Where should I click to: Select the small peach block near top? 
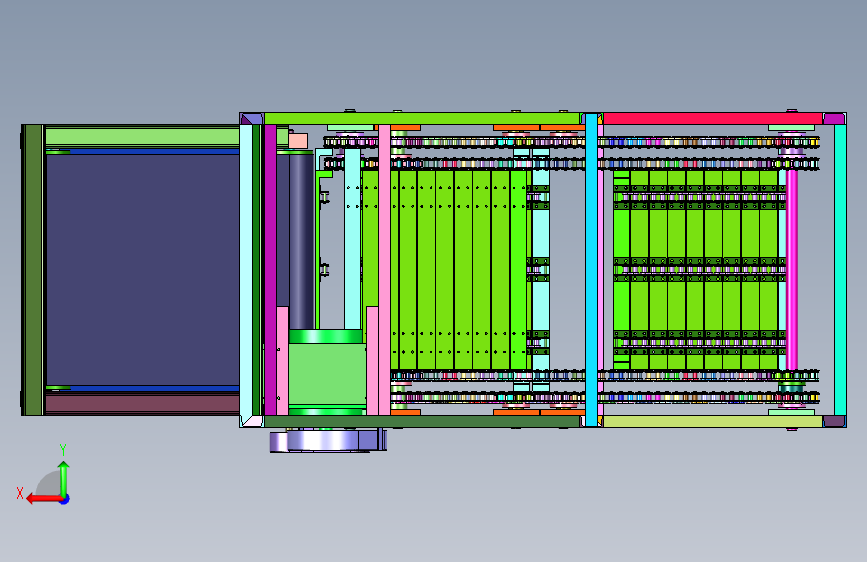[x=298, y=140]
